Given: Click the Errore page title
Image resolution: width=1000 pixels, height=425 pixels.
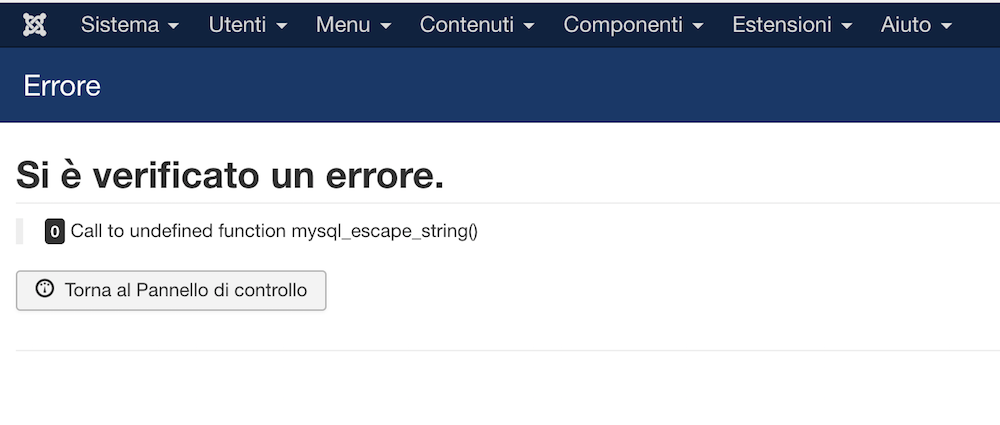Looking at the screenshot, I should point(62,86).
